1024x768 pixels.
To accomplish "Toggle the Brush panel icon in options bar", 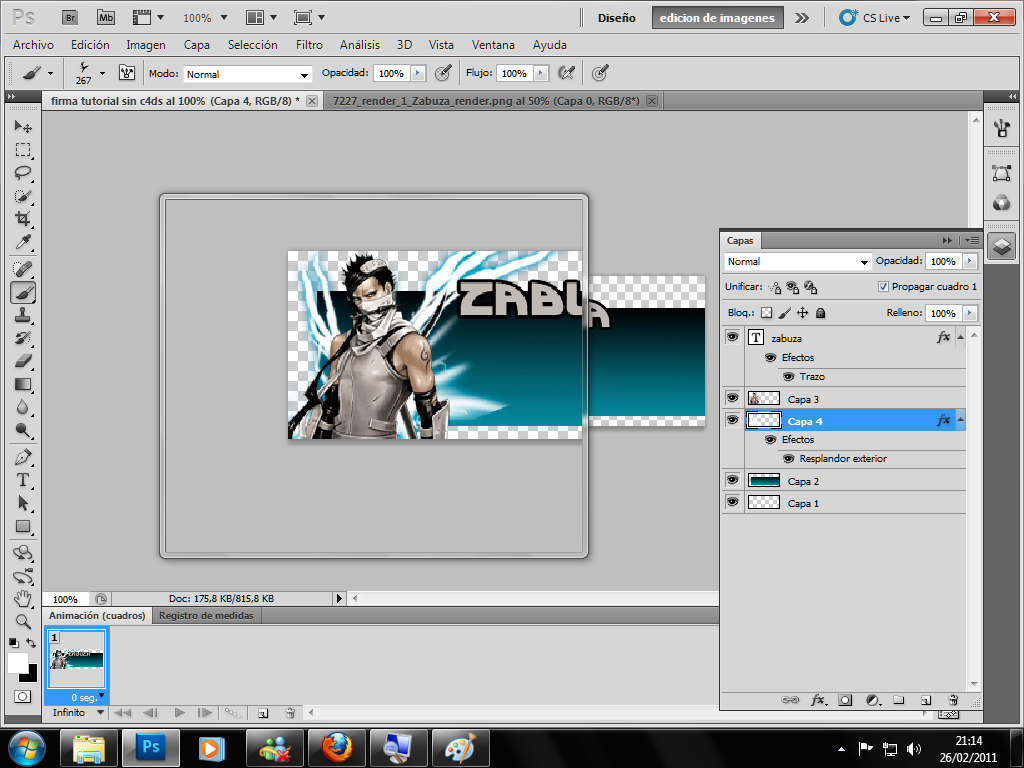I will pos(127,72).
